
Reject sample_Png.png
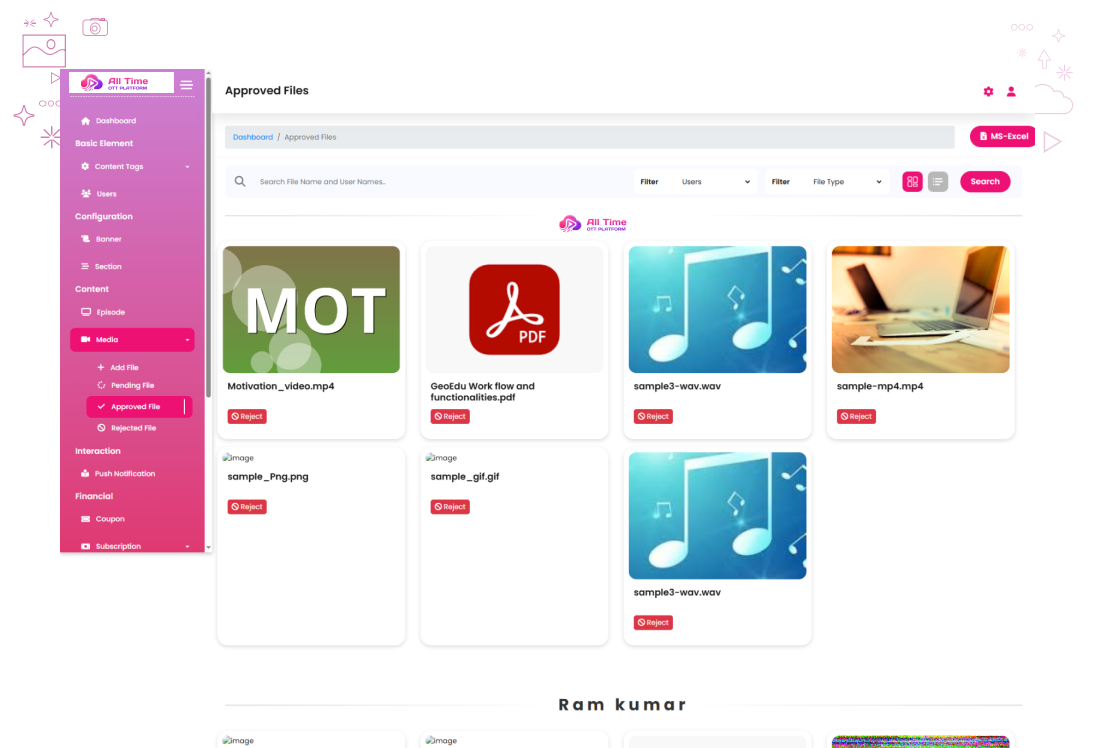tap(247, 506)
